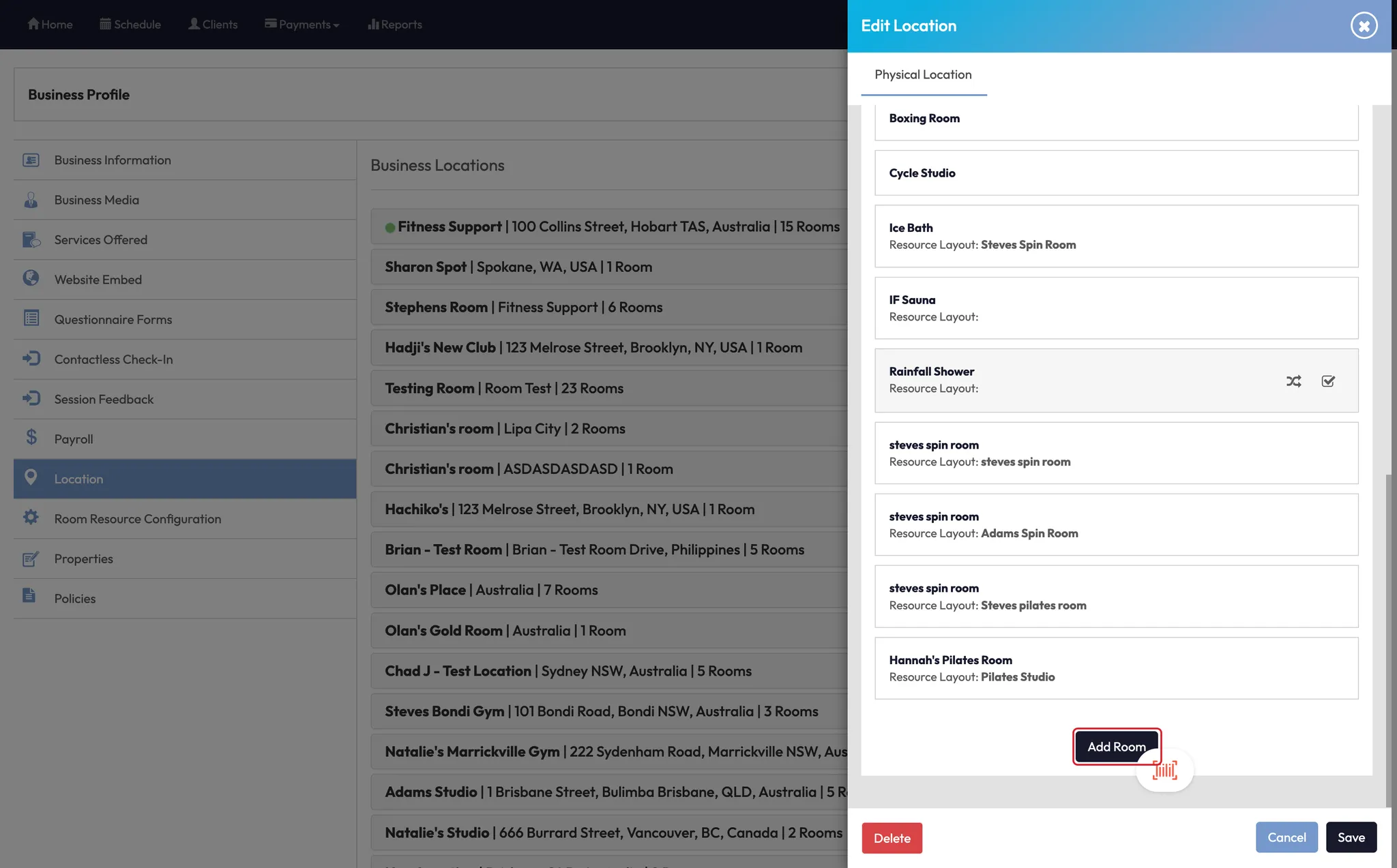Close the Edit Location panel
Image resolution: width=1397 pixels, height=868 pixels.
(x=1364, y=26)
